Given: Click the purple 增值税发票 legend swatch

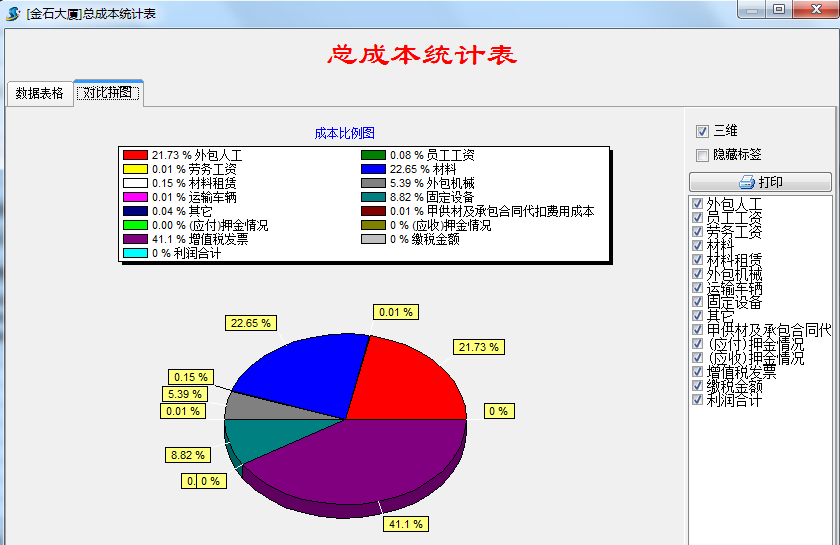Looking at the screenshot, I should tap(135, 240).
